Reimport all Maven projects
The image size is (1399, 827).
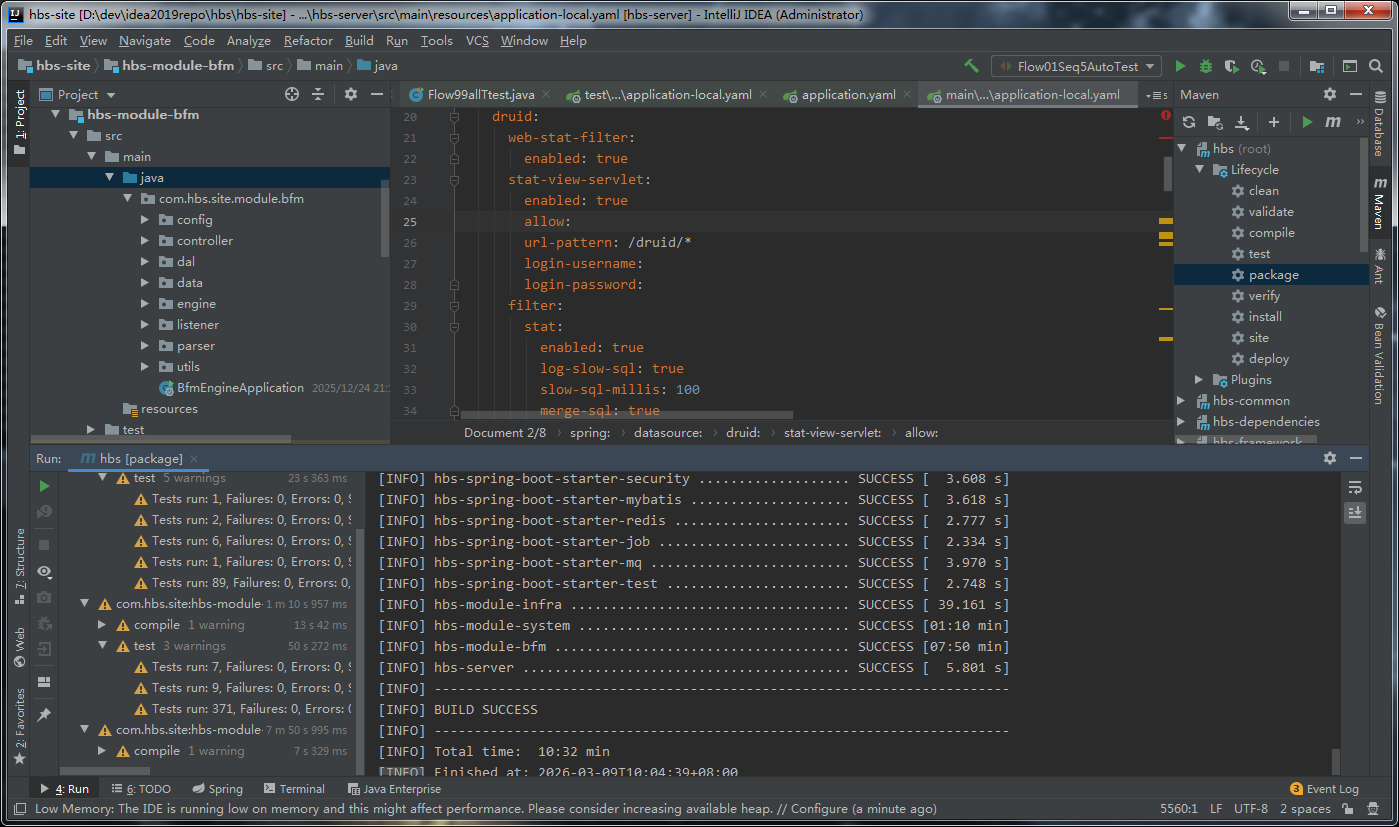click(1189, 122)
